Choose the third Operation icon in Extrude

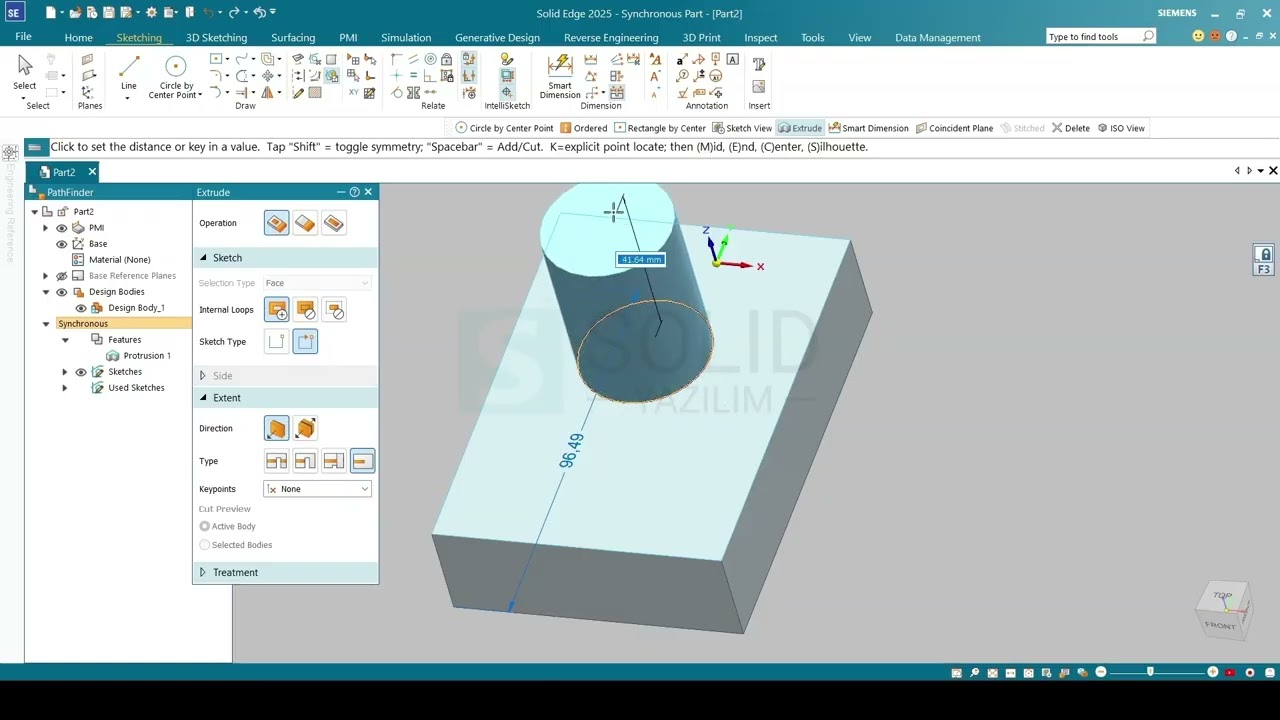pyautogui.click(x=334, y=224)
